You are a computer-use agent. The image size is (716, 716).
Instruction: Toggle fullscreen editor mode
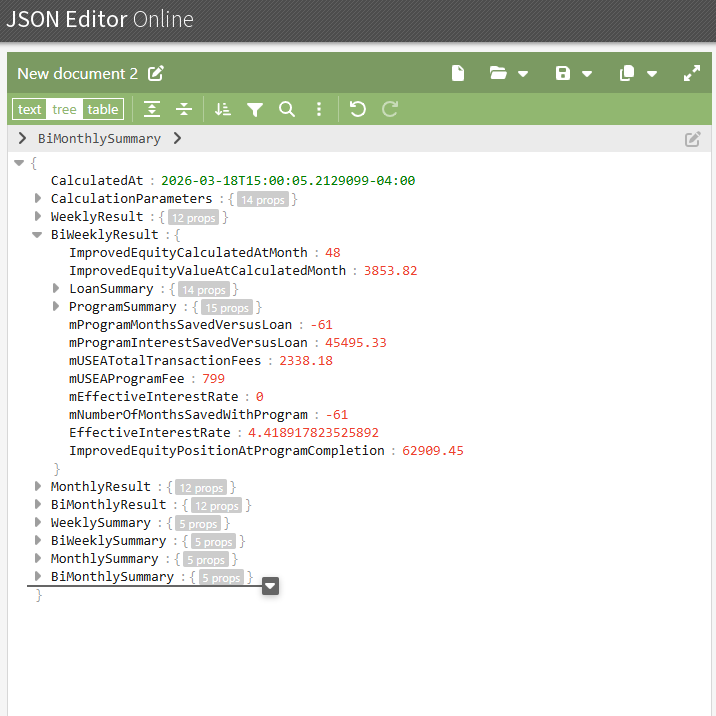(691, 73)
